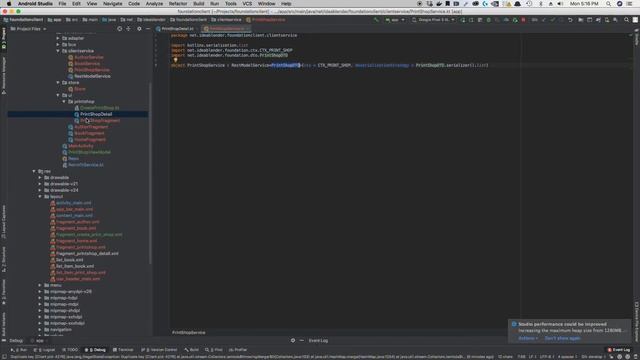The width and height of the screenshot is (640, 360).
Task: Select PrintShopDetail file in project tree
Action: pos(96,114)
